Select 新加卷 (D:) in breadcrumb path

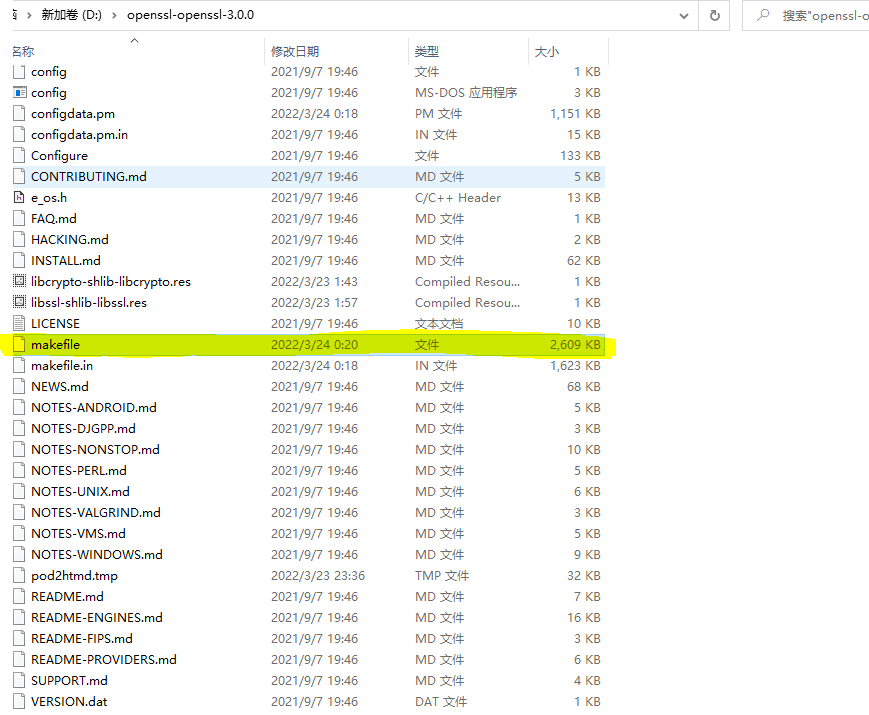click(x=71, y=15)
